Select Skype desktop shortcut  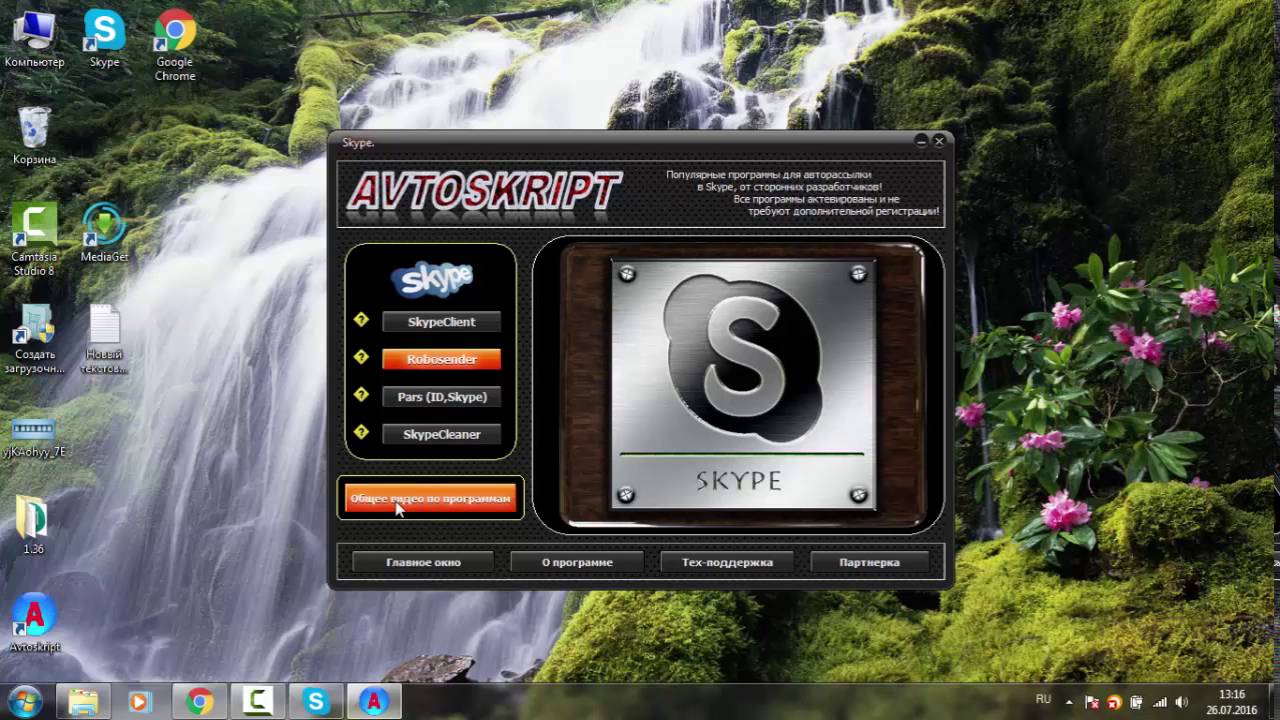[104, 40]
